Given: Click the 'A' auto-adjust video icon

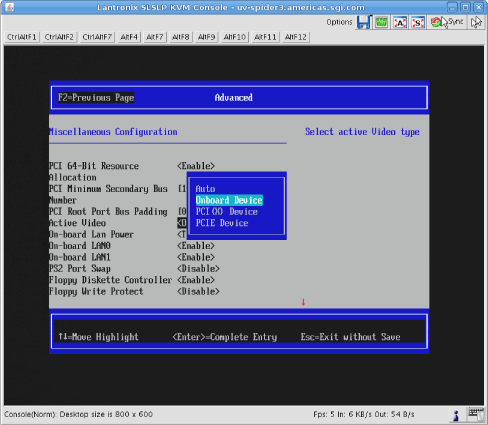Looking at the screenshot, I should point(400,22).
